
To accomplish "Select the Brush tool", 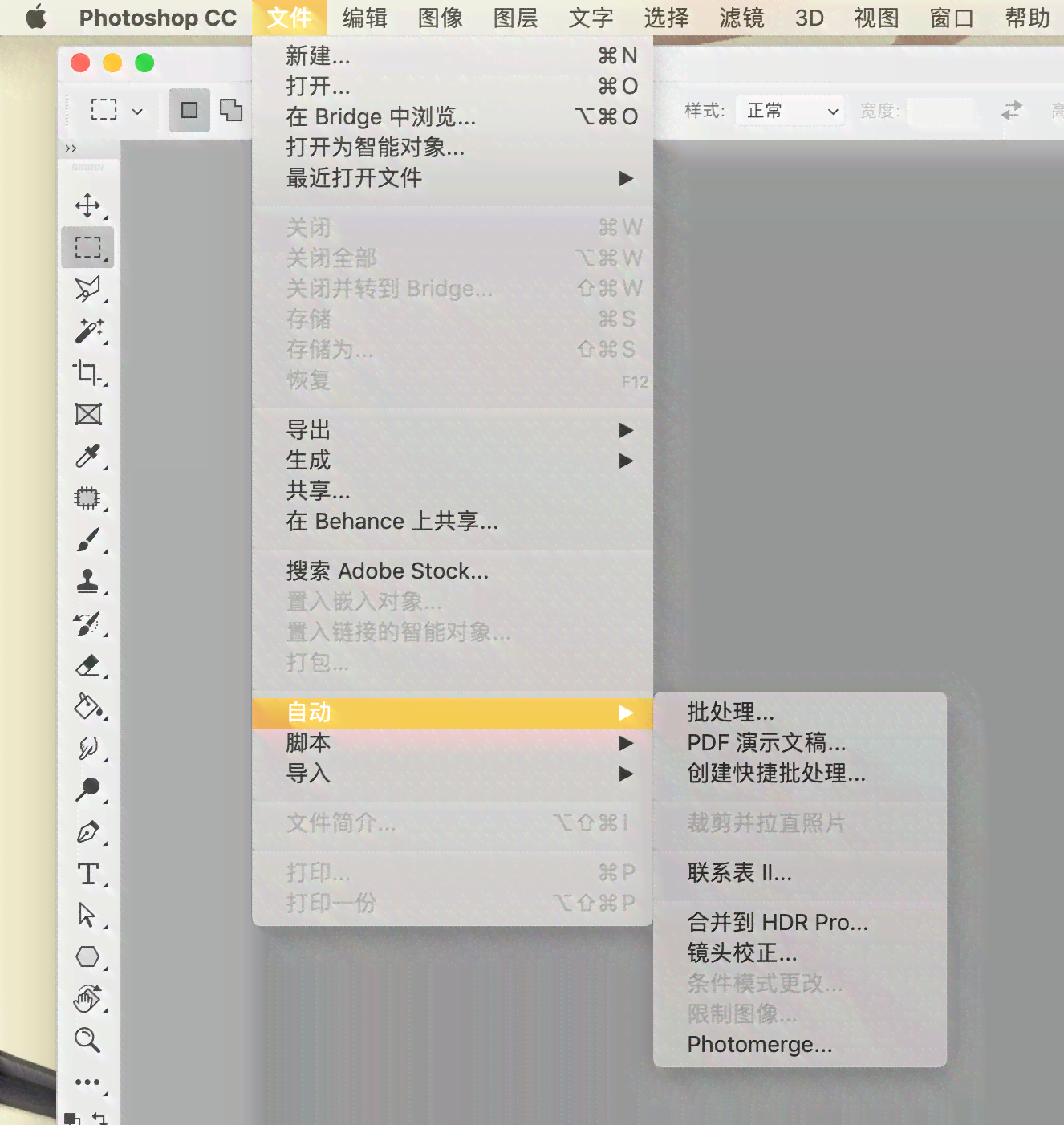I will pos(87,539).
